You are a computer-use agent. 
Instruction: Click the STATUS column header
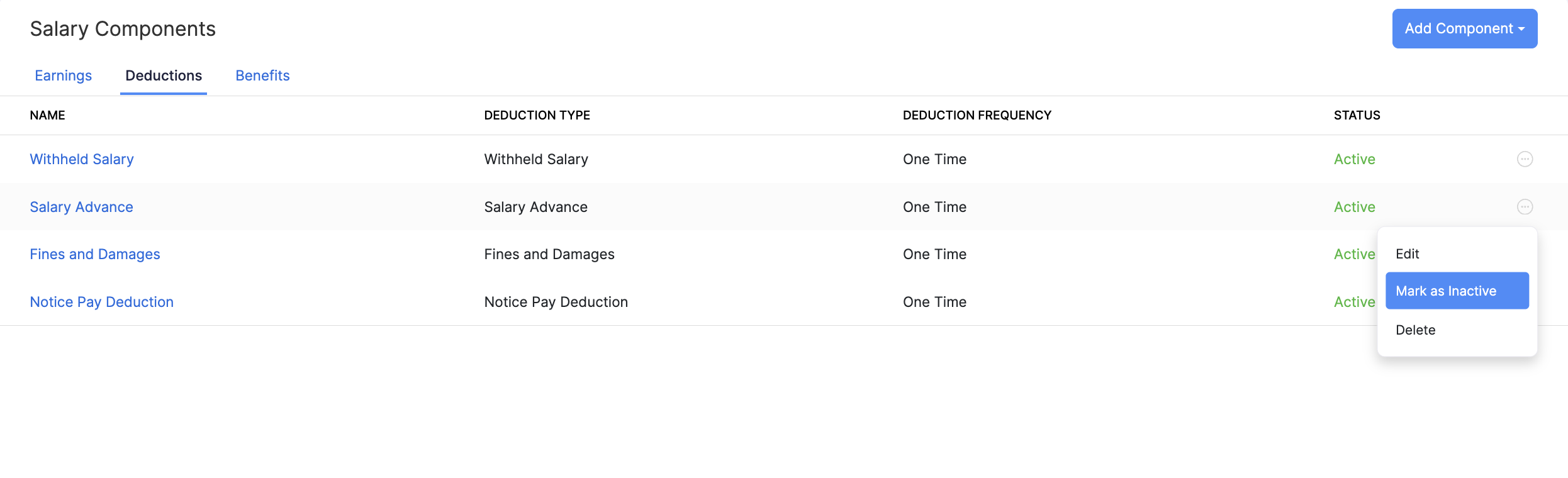pyautogui.click(x=1357, y=115)
